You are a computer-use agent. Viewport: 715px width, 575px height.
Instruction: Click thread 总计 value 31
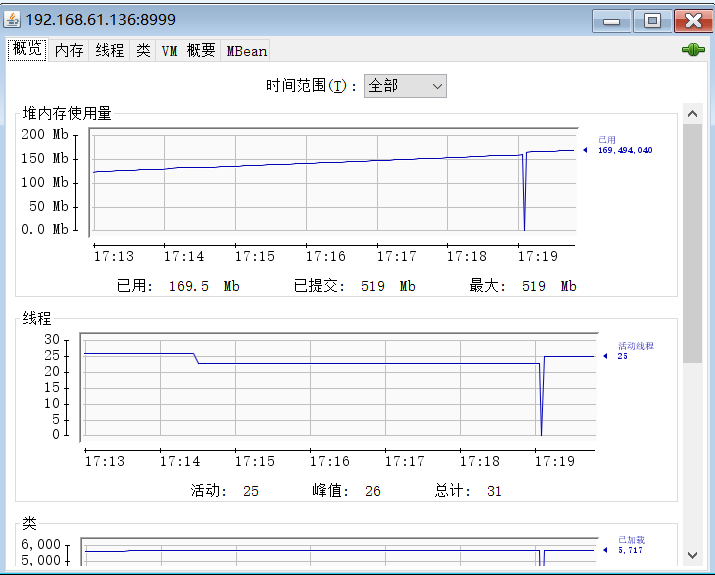point(494,491)
